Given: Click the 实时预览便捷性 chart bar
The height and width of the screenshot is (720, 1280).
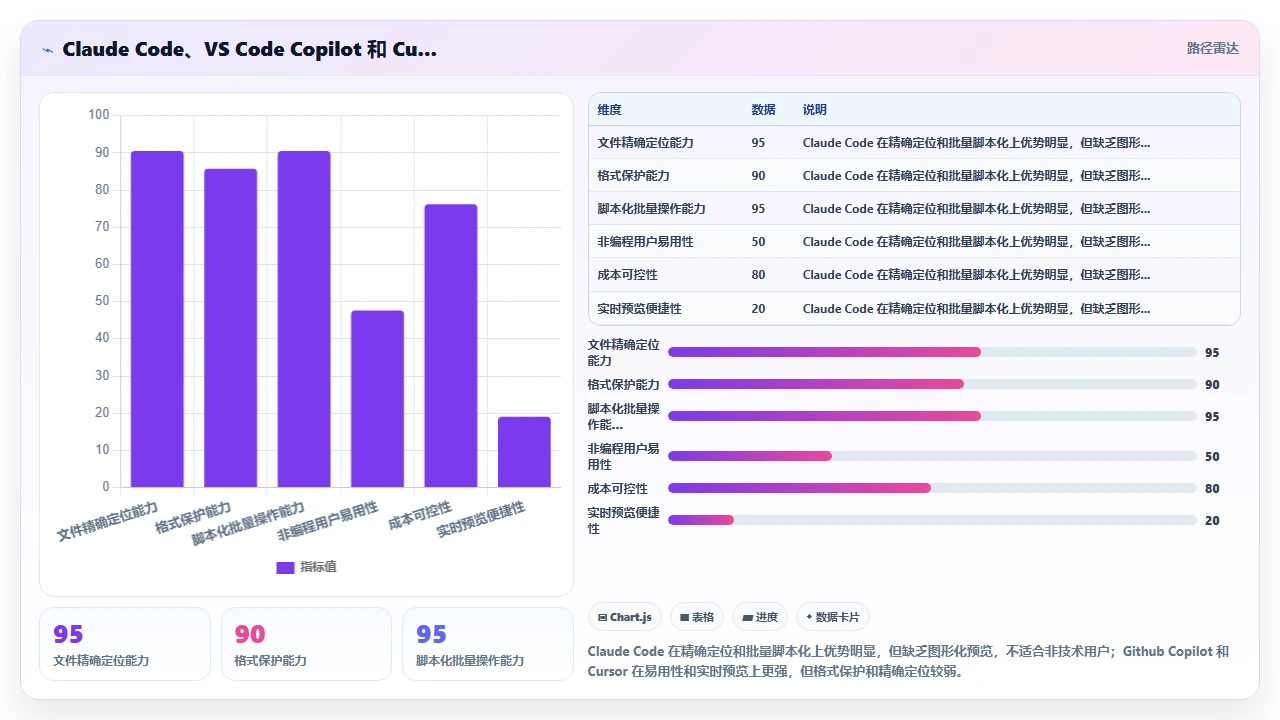Looking at the screenshot, I should click(x=524, y=452).
